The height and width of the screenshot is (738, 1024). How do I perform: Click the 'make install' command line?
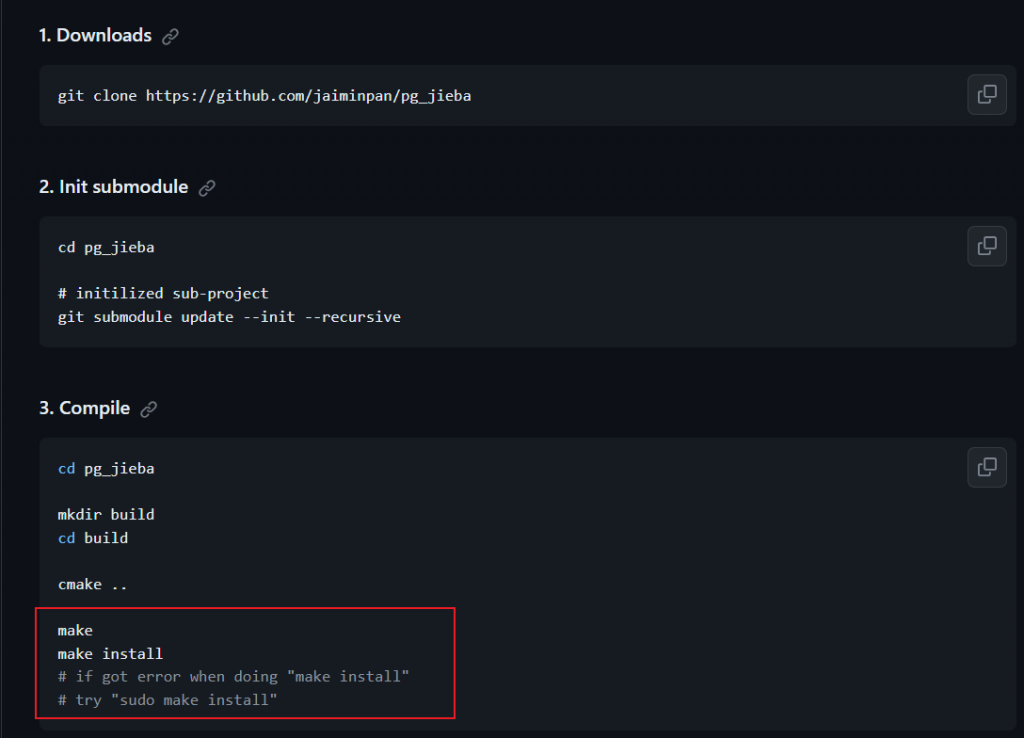click(110, 654)
